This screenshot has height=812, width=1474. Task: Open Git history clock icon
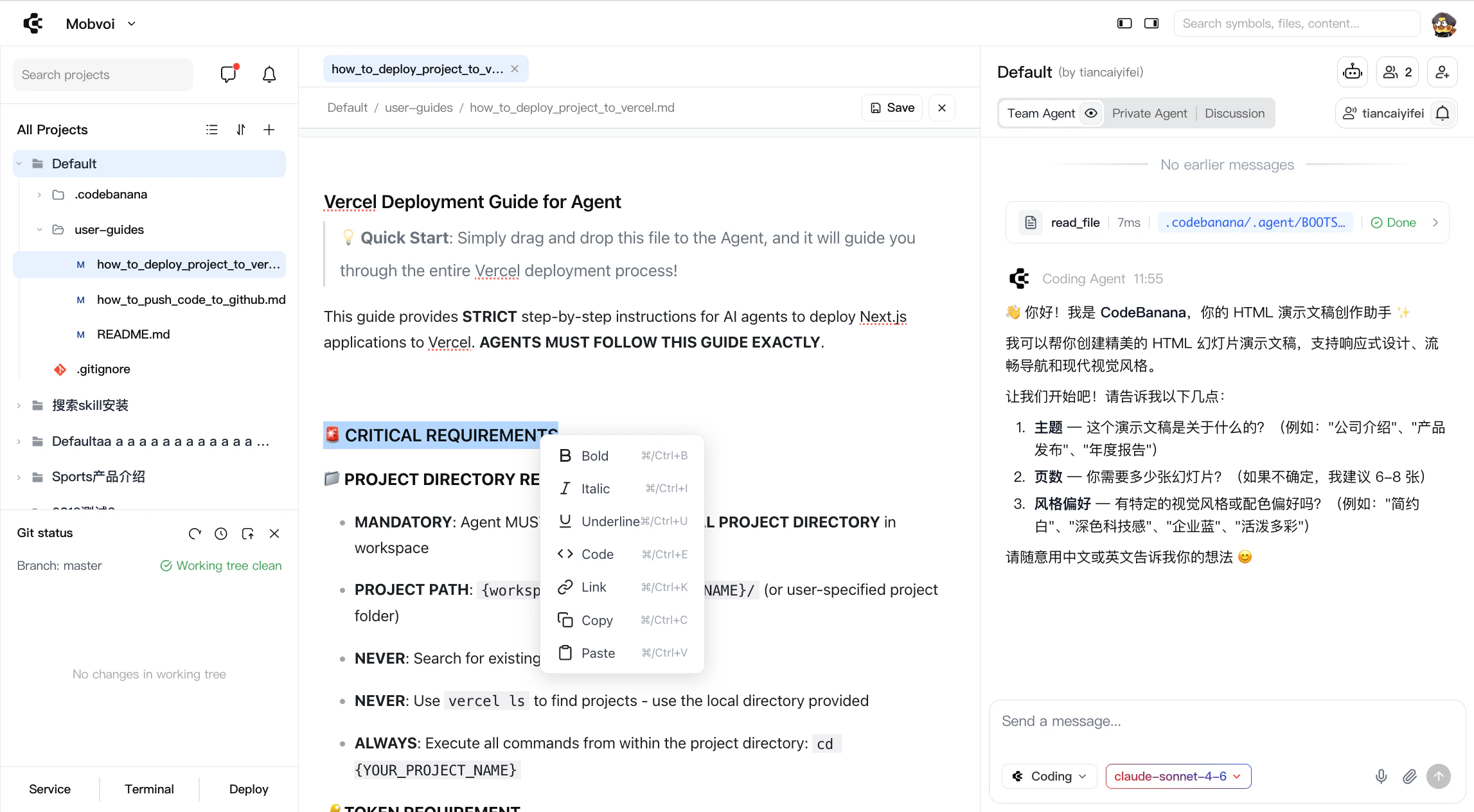(x=221, y=533)
